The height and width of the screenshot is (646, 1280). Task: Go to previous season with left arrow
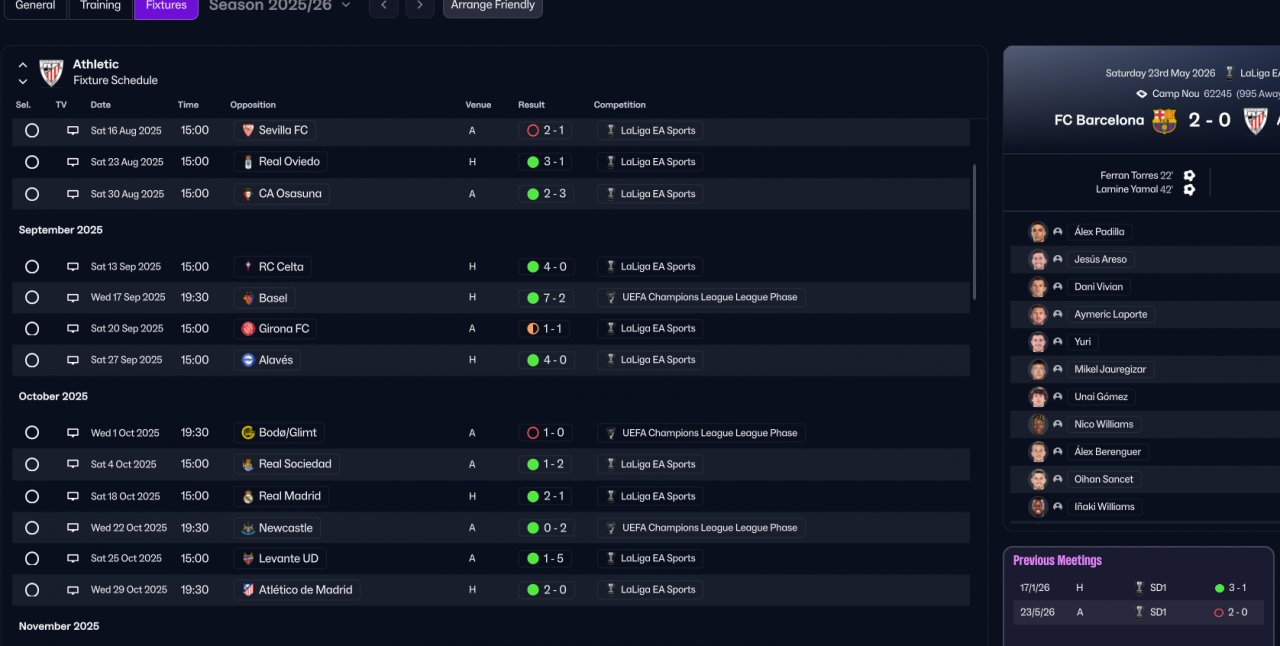tap(384, 6)
